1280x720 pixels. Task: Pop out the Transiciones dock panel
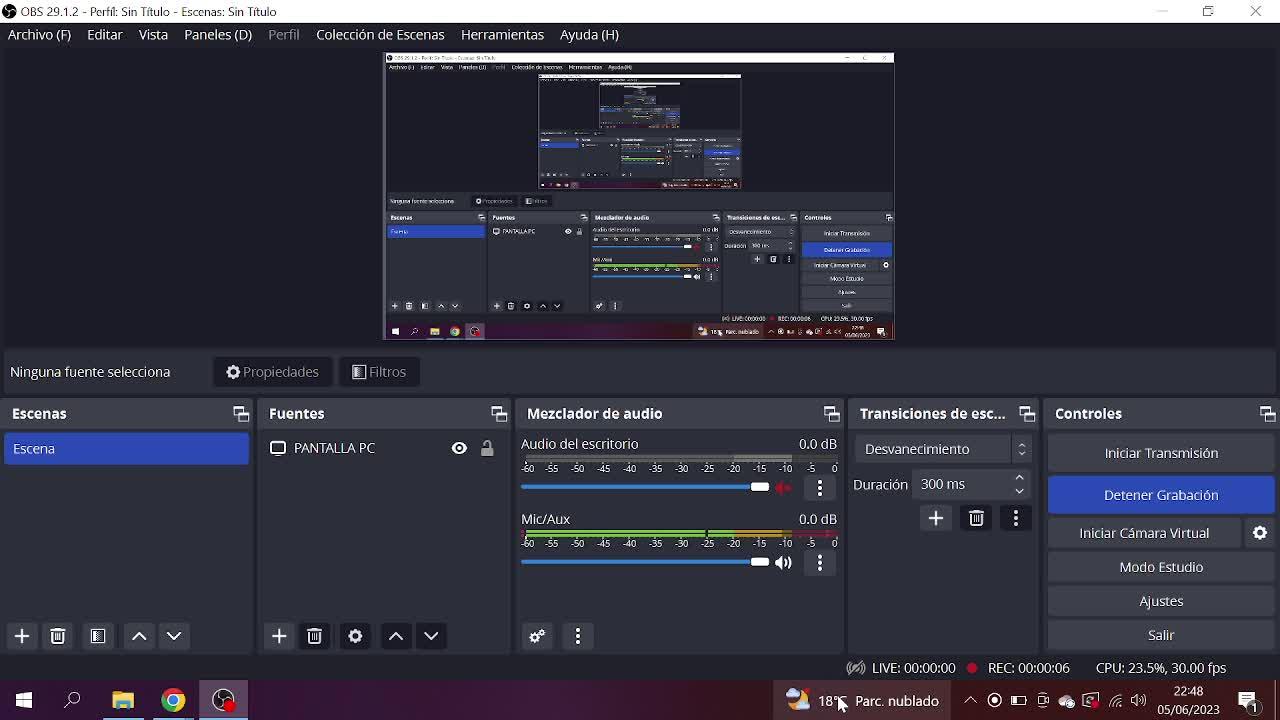click(x=1027, y=414)
